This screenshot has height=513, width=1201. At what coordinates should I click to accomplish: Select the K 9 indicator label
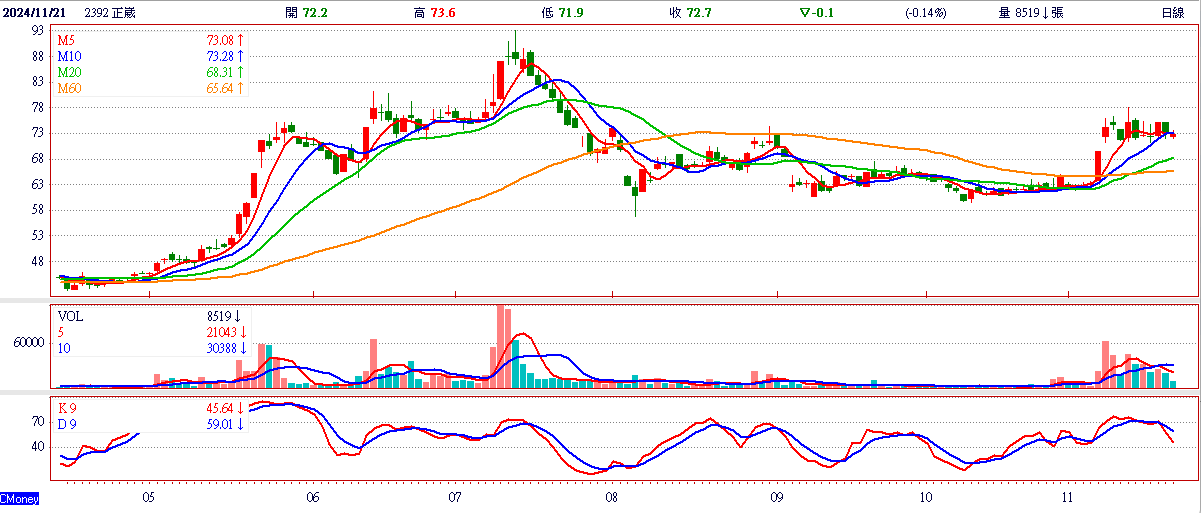tap(67, 408)
